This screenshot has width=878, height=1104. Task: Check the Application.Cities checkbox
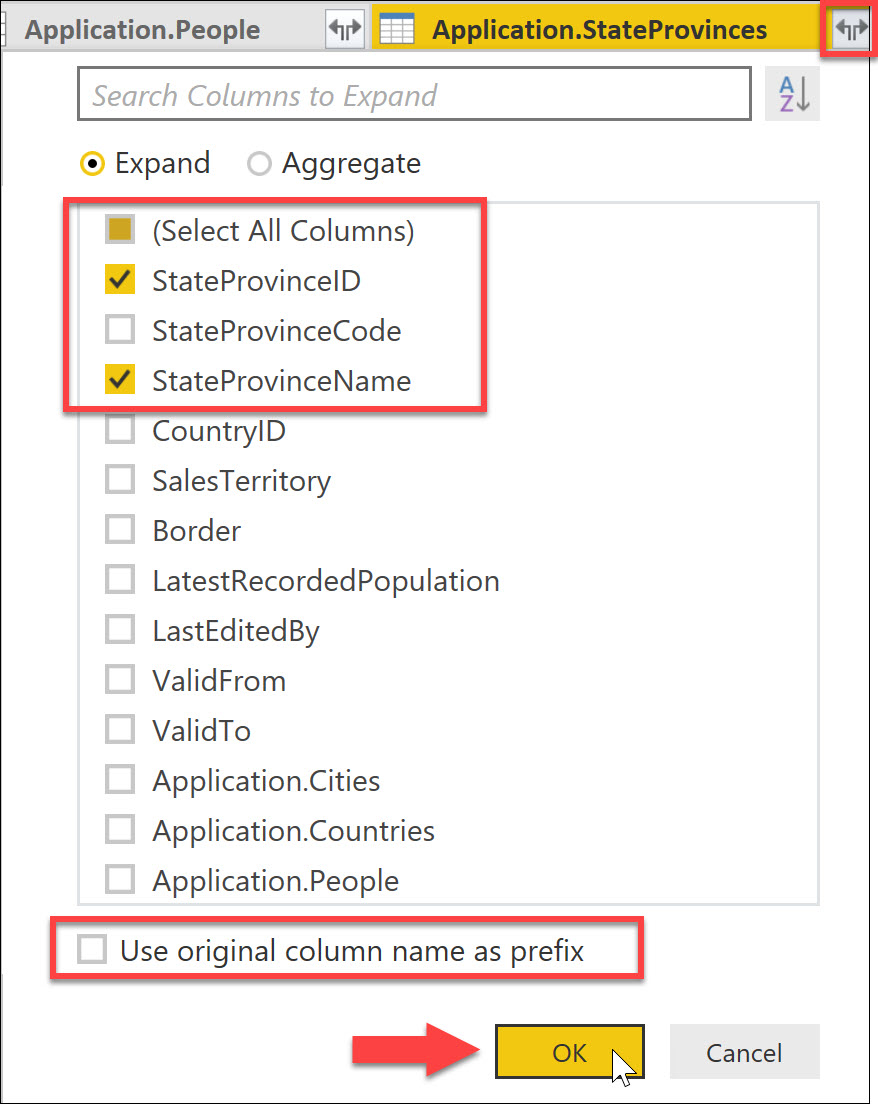pos(120,779)
